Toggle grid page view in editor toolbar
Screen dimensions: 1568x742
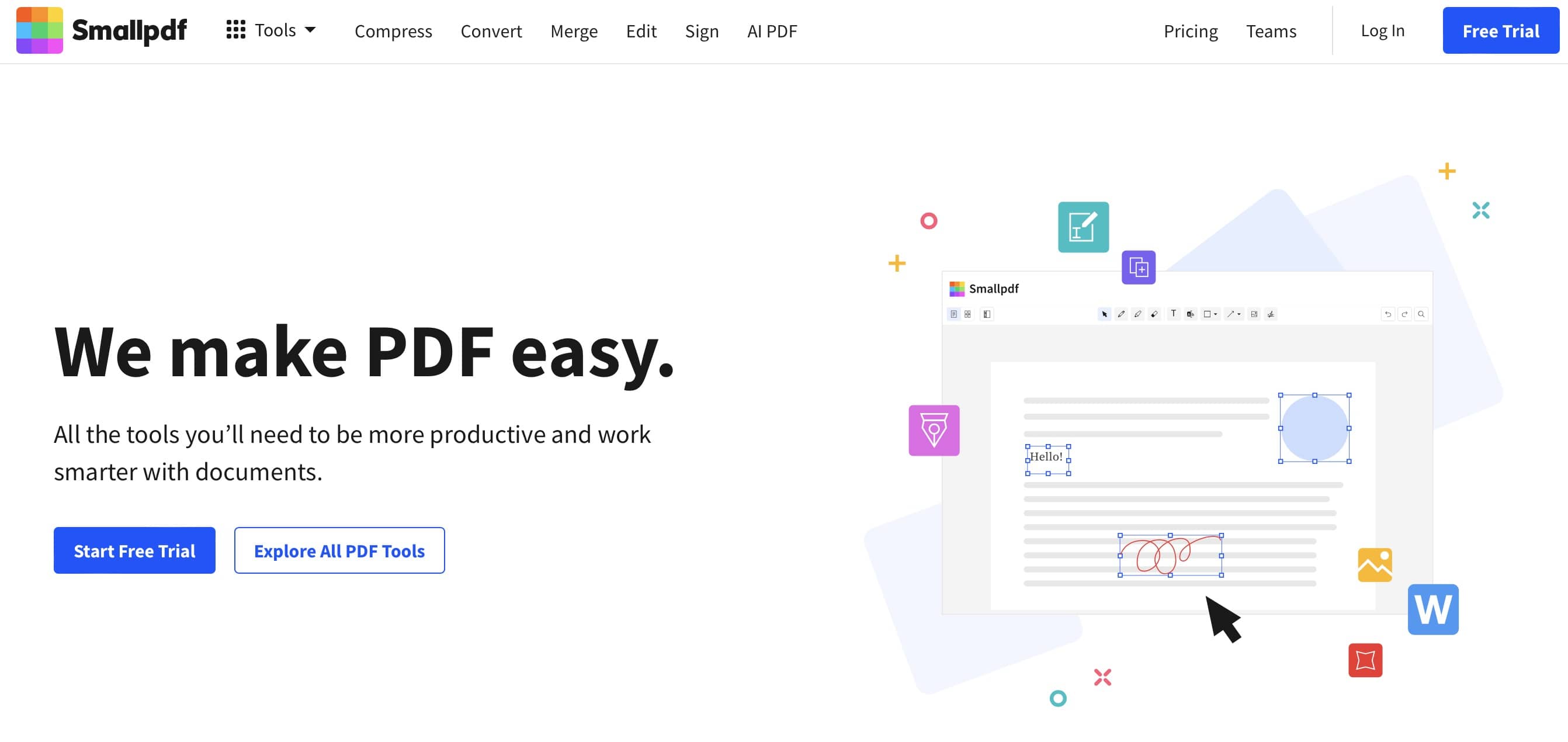tap(967, 314)
